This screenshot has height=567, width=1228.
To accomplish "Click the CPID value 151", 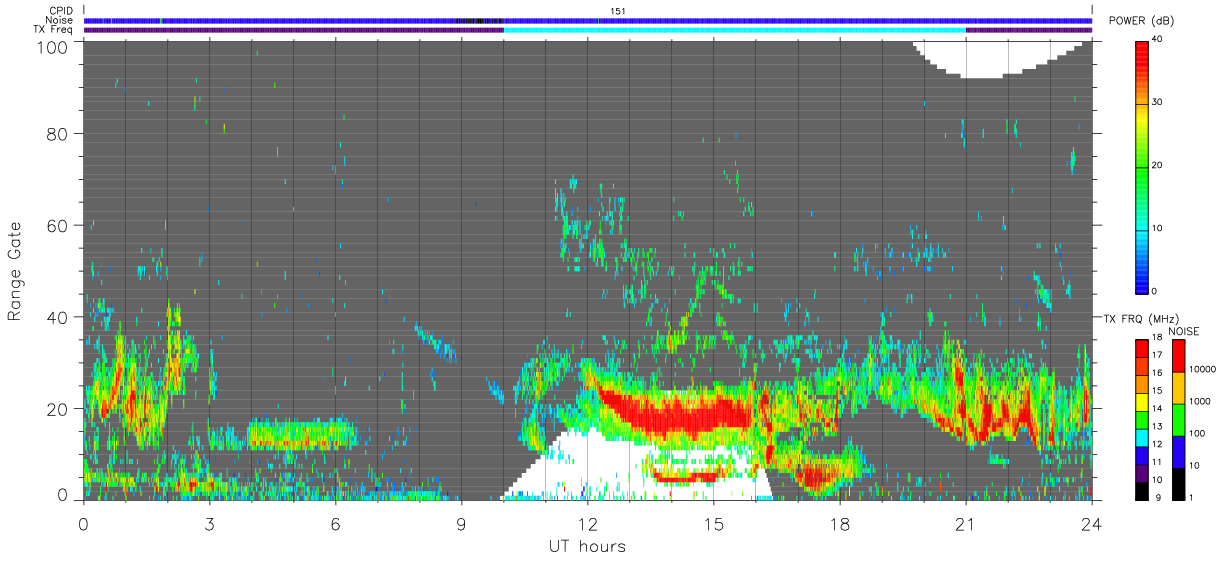I will (618, 11).
